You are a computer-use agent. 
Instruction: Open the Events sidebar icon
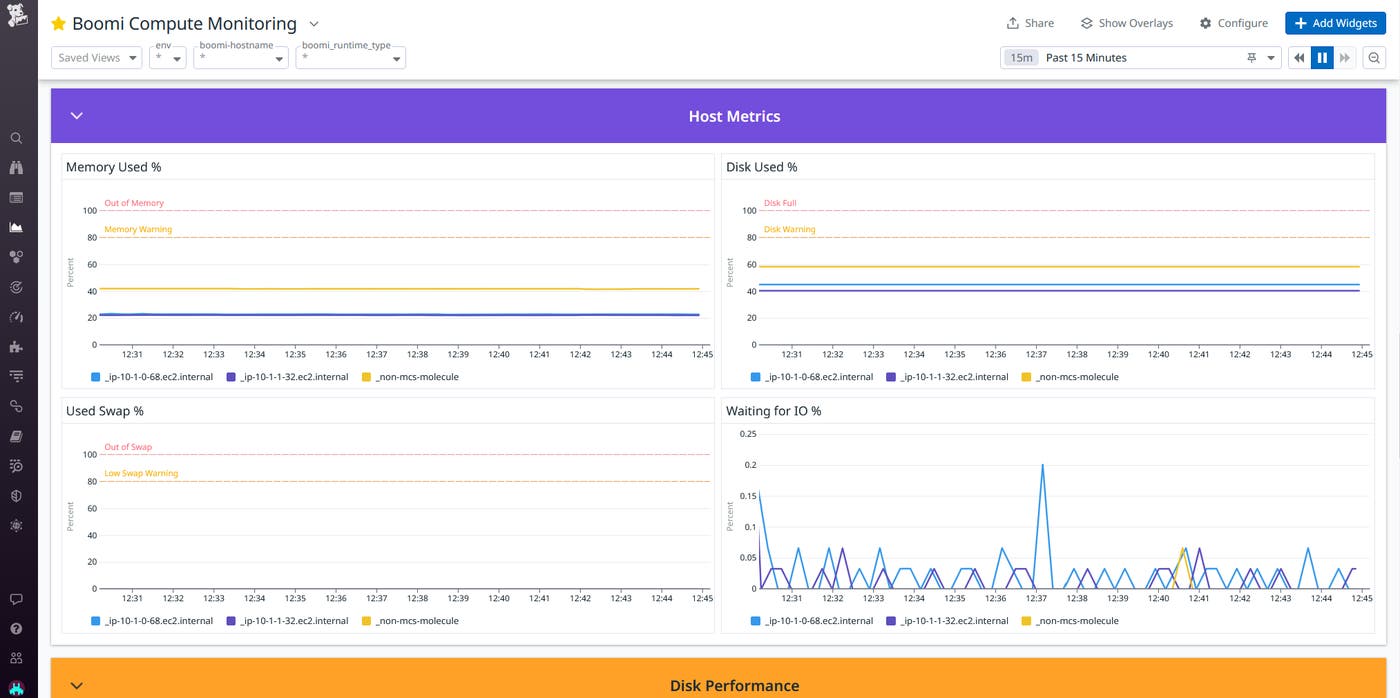pyautogui.click(x=17, y=197)
